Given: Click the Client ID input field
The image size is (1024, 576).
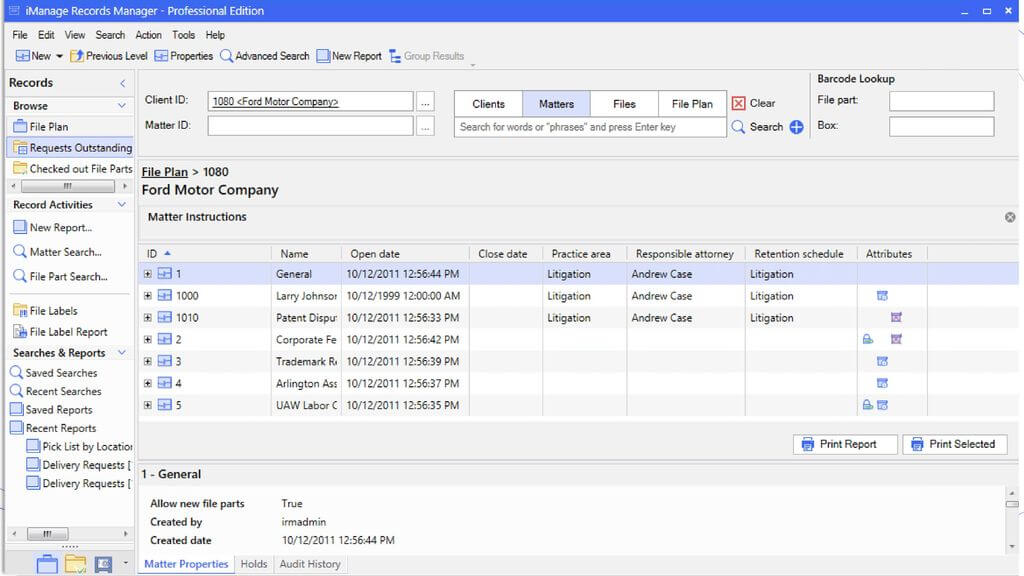Looking at the screenshot, I should 310,101.
